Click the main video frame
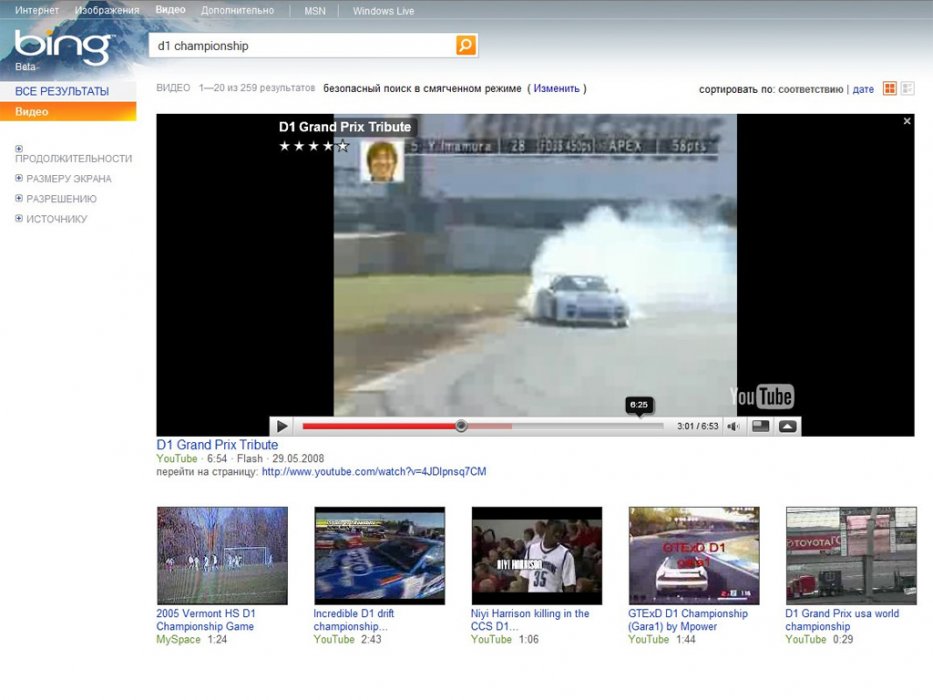This screenshot has height=700, width=933. (x=535, y=265)
